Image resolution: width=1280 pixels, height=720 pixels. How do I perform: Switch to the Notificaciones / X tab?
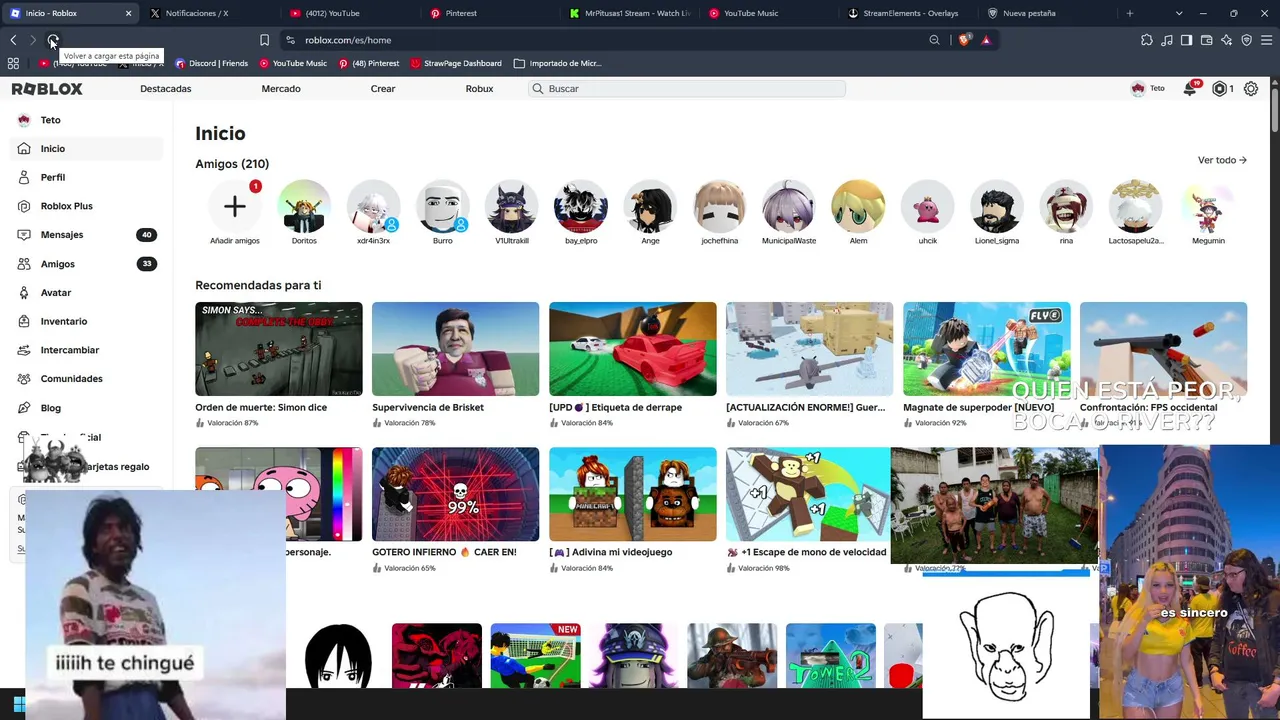[x=209, y=13]
